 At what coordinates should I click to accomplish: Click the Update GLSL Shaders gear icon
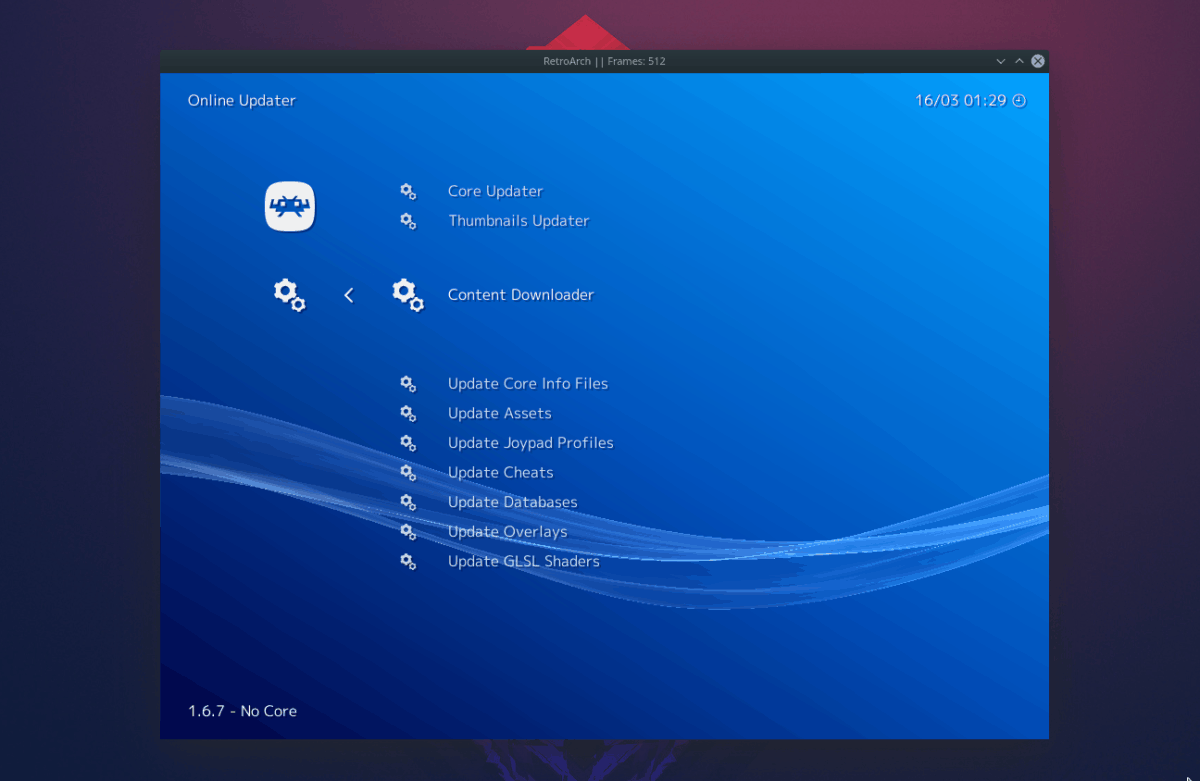pyautogui.click(x=408, y=561)
